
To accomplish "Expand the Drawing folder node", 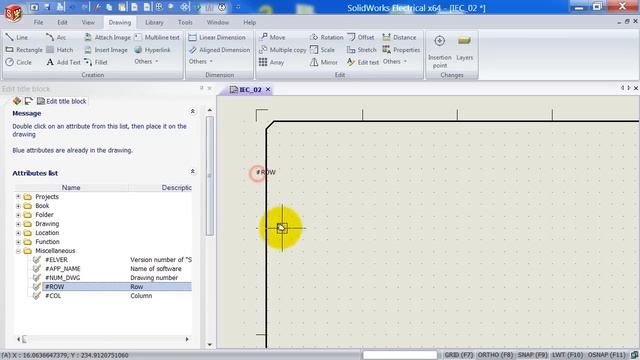I will point(18,224).
